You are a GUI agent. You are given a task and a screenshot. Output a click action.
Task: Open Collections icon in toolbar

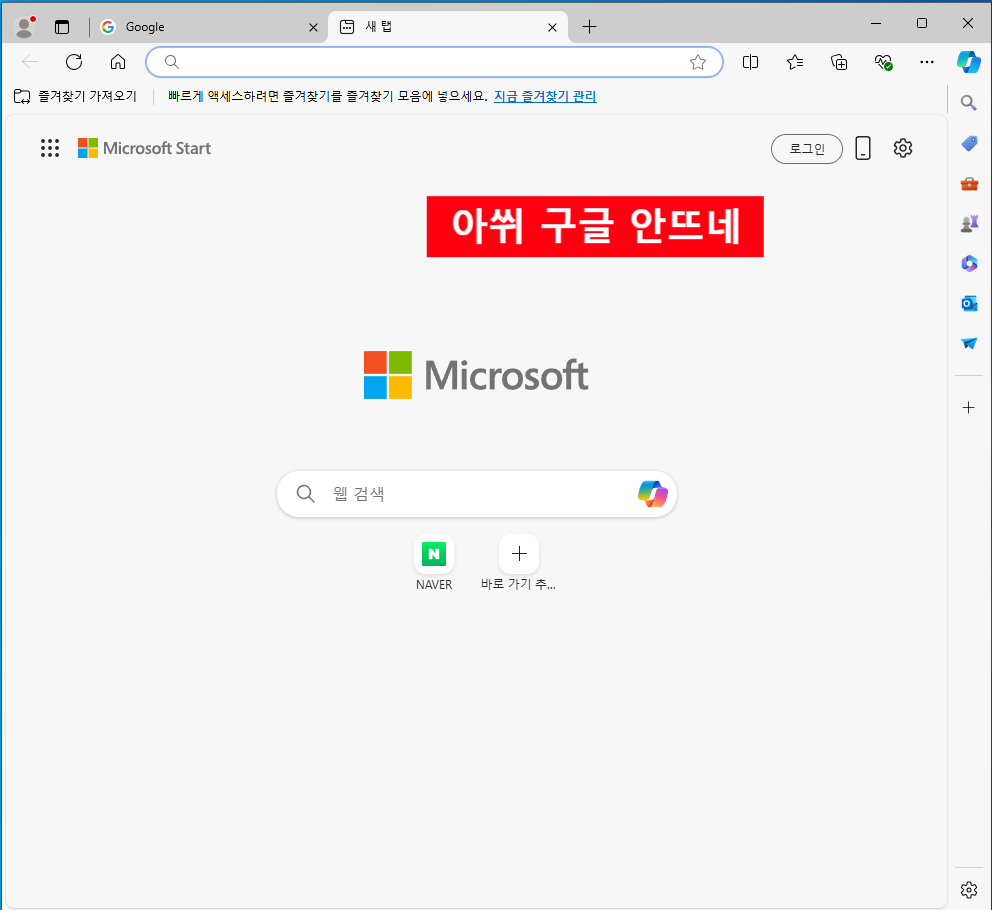839,62
